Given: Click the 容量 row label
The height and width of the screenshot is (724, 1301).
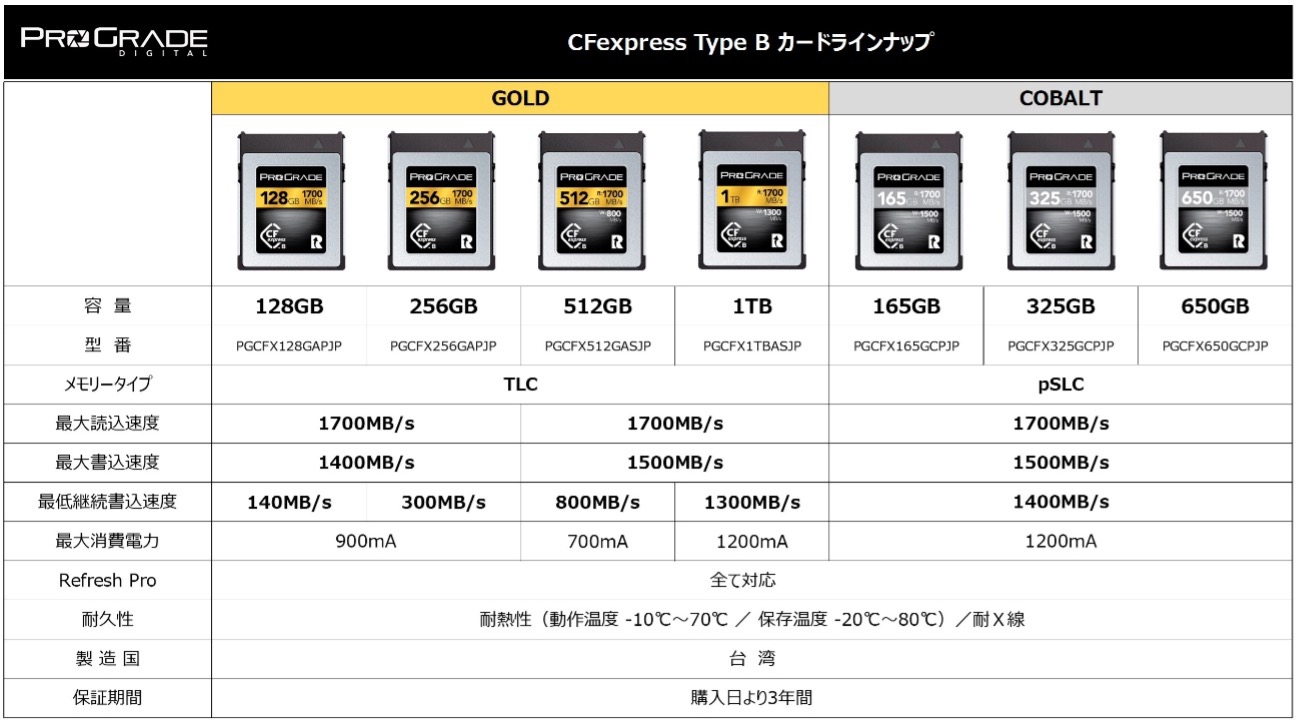Looking at the screenshot, I should [107, 307].
